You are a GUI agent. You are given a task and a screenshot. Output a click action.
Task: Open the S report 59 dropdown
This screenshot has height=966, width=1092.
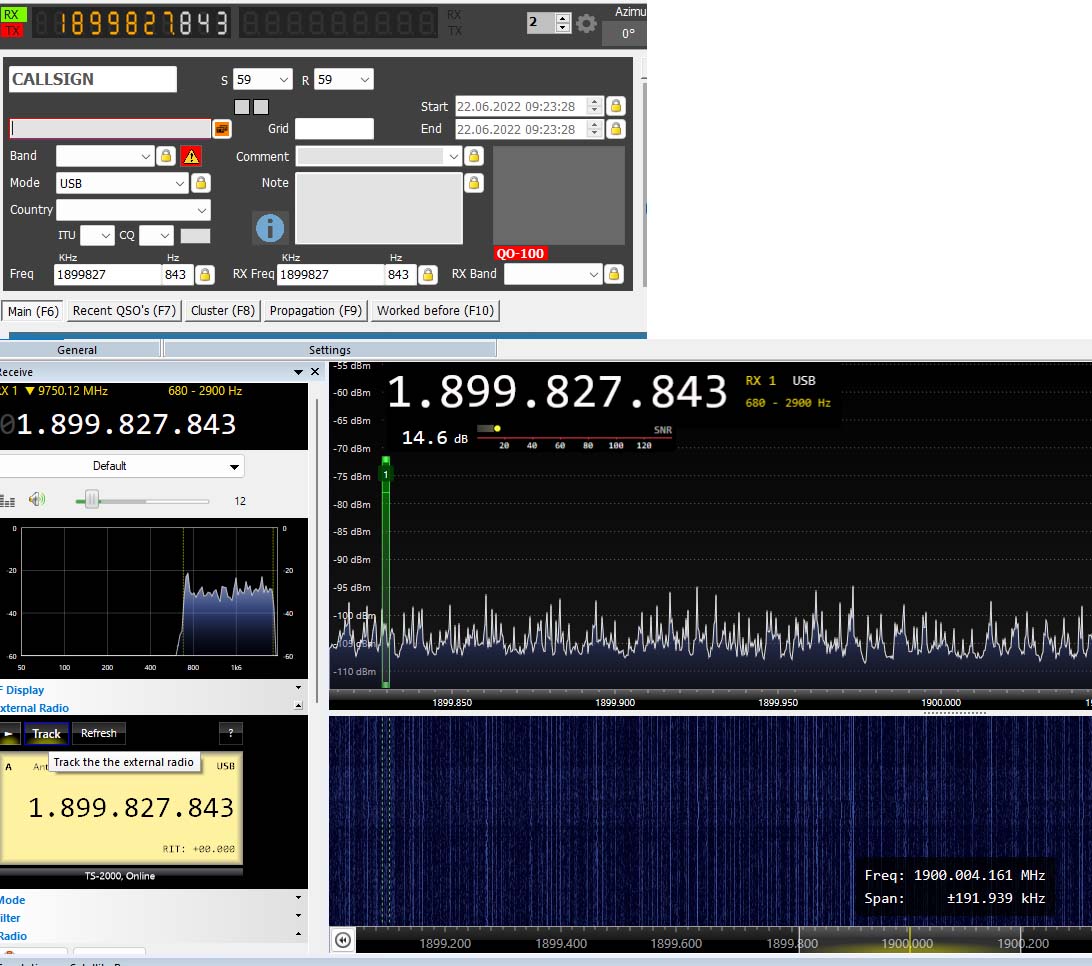tap(283, 80)
